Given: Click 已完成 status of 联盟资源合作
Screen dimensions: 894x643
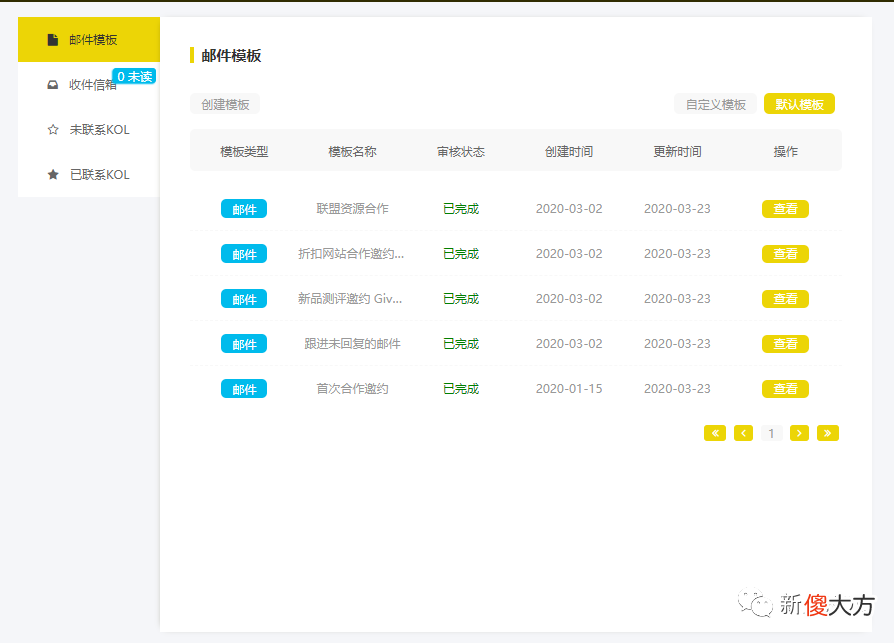Looking at the screenshot, I should 461,209.
